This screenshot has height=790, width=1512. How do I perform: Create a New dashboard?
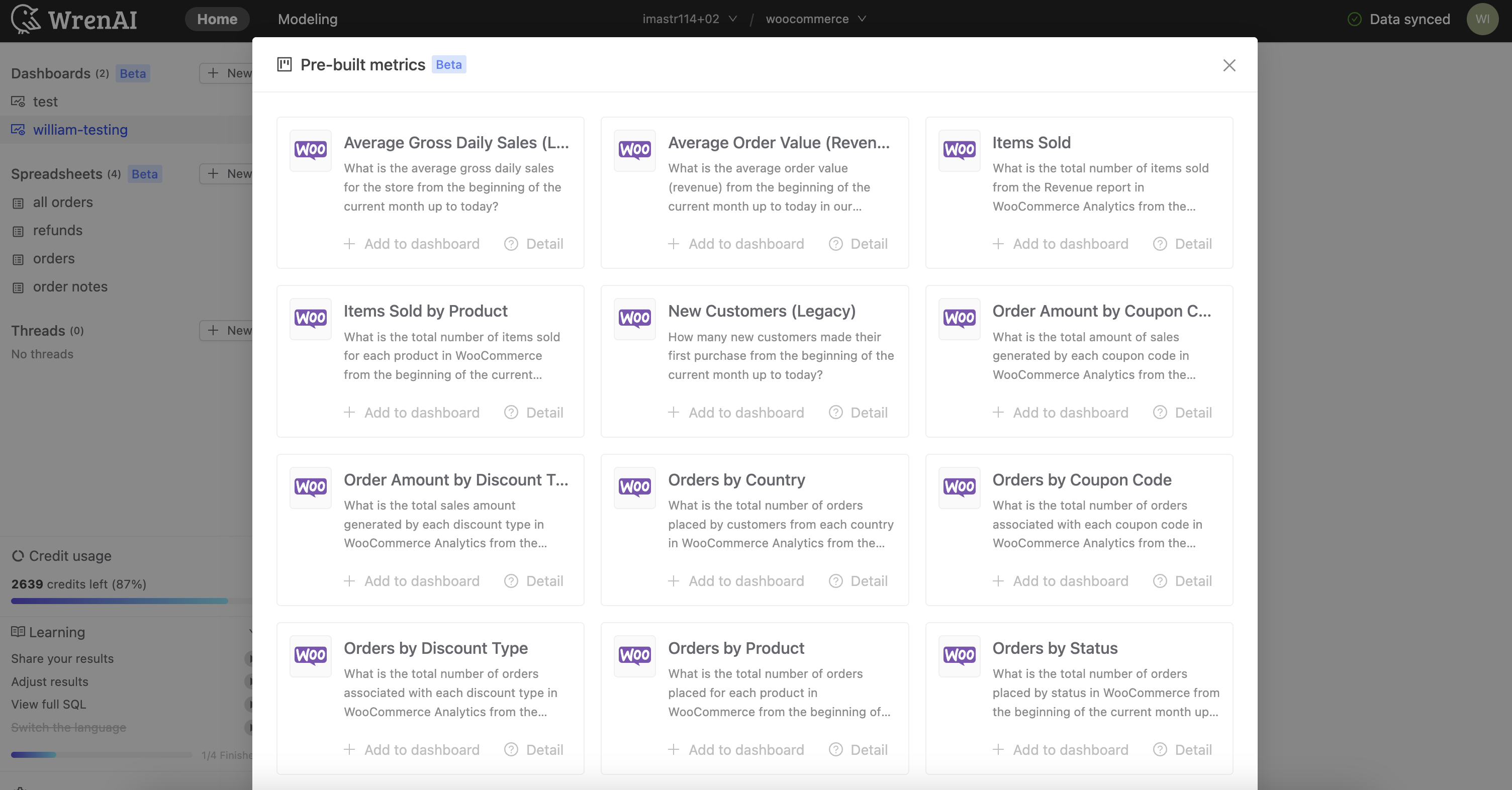tap(227, 73)
